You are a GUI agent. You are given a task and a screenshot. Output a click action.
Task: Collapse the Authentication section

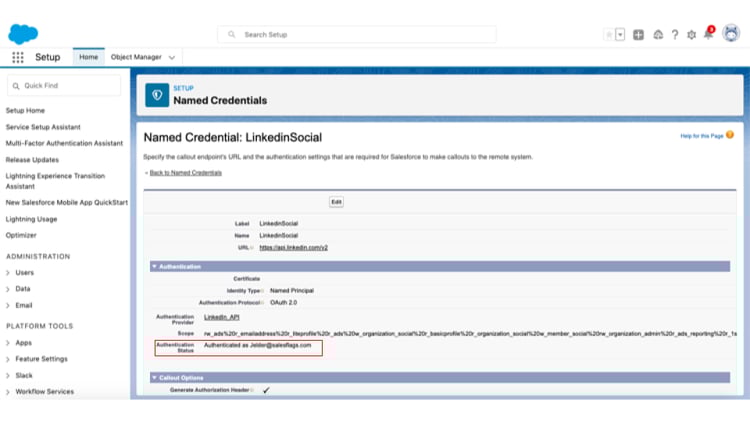click(154, 266)
